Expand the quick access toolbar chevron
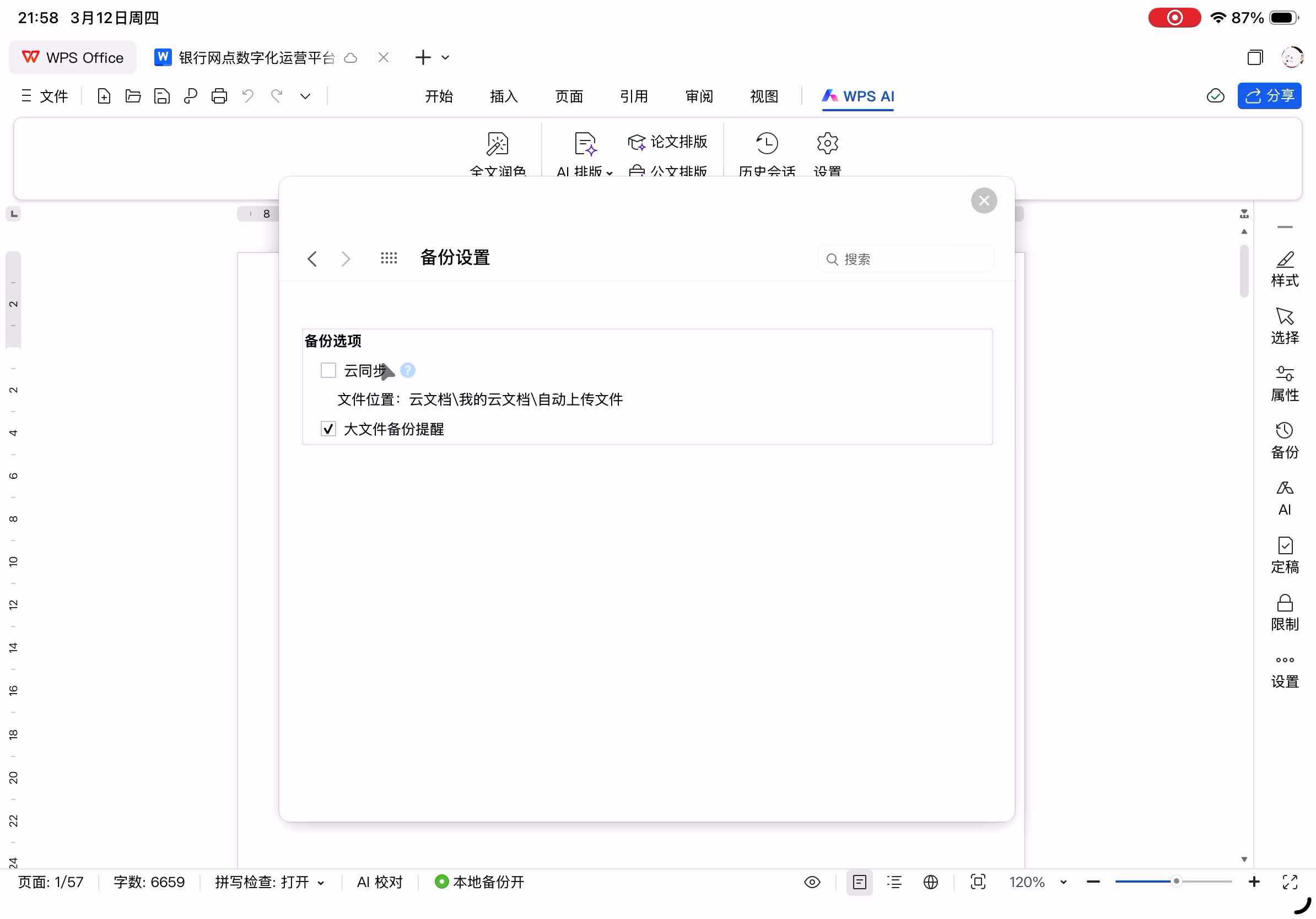Screen dimensions: 1316x919 click(305, 96)
